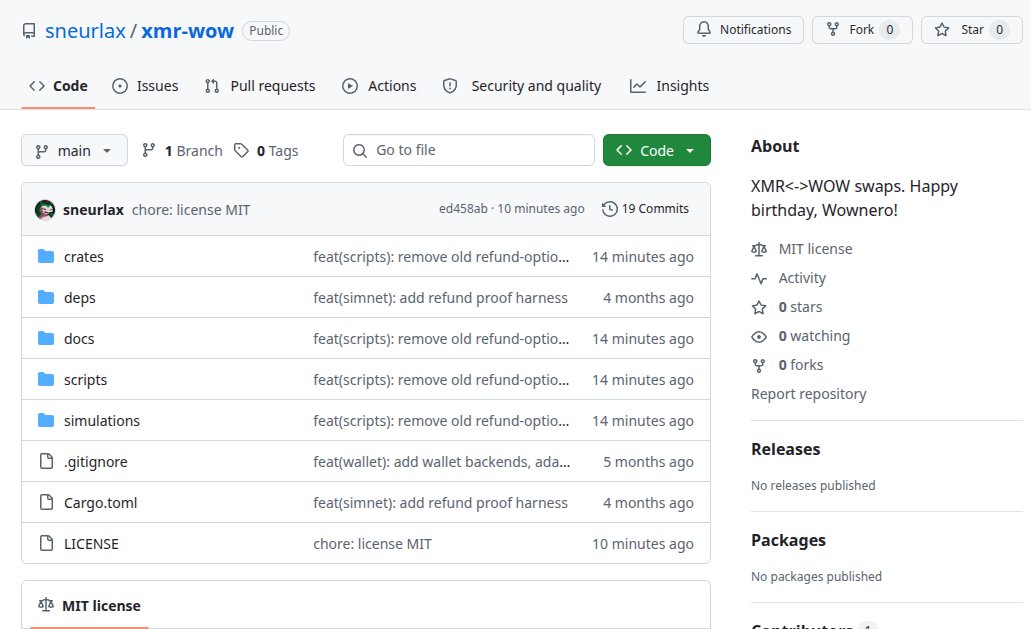
Task: Click the sneurlax author name in the commit row
Action: (93, 210)
